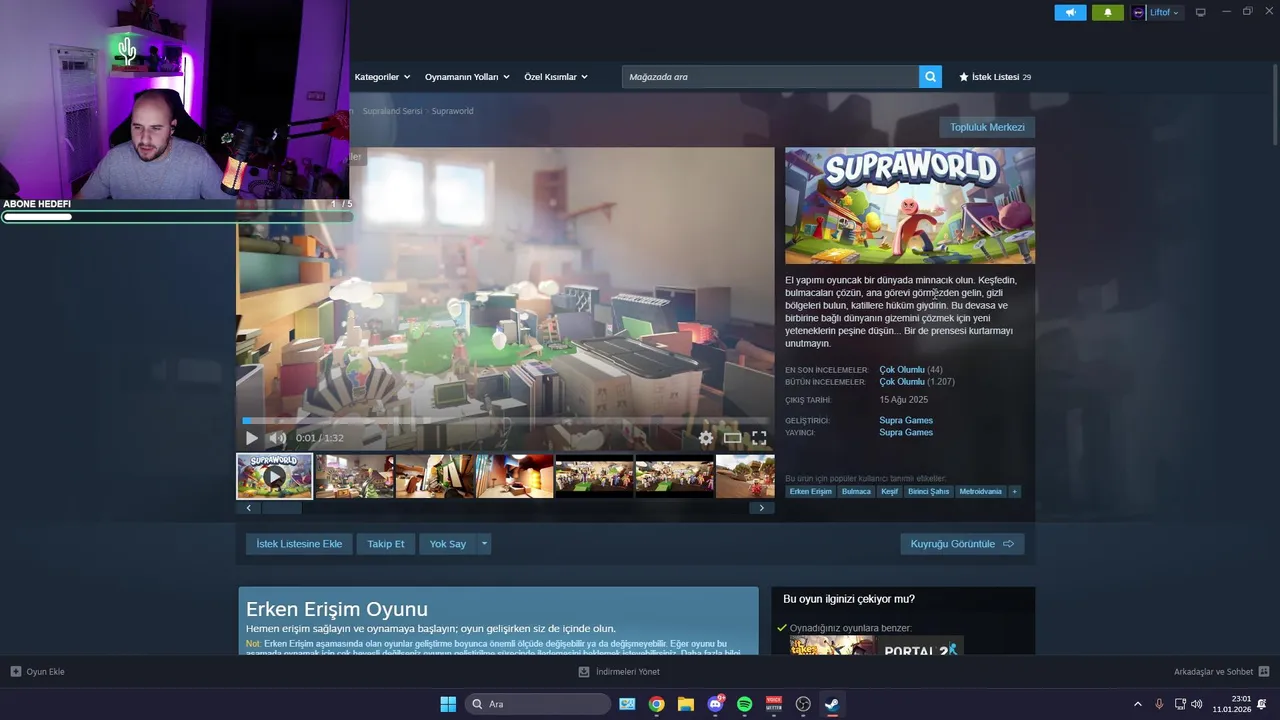This screenshot has height=720, width=1280.
Task: Open the Windows notification bell in tray
Action: pos(1262,704)
